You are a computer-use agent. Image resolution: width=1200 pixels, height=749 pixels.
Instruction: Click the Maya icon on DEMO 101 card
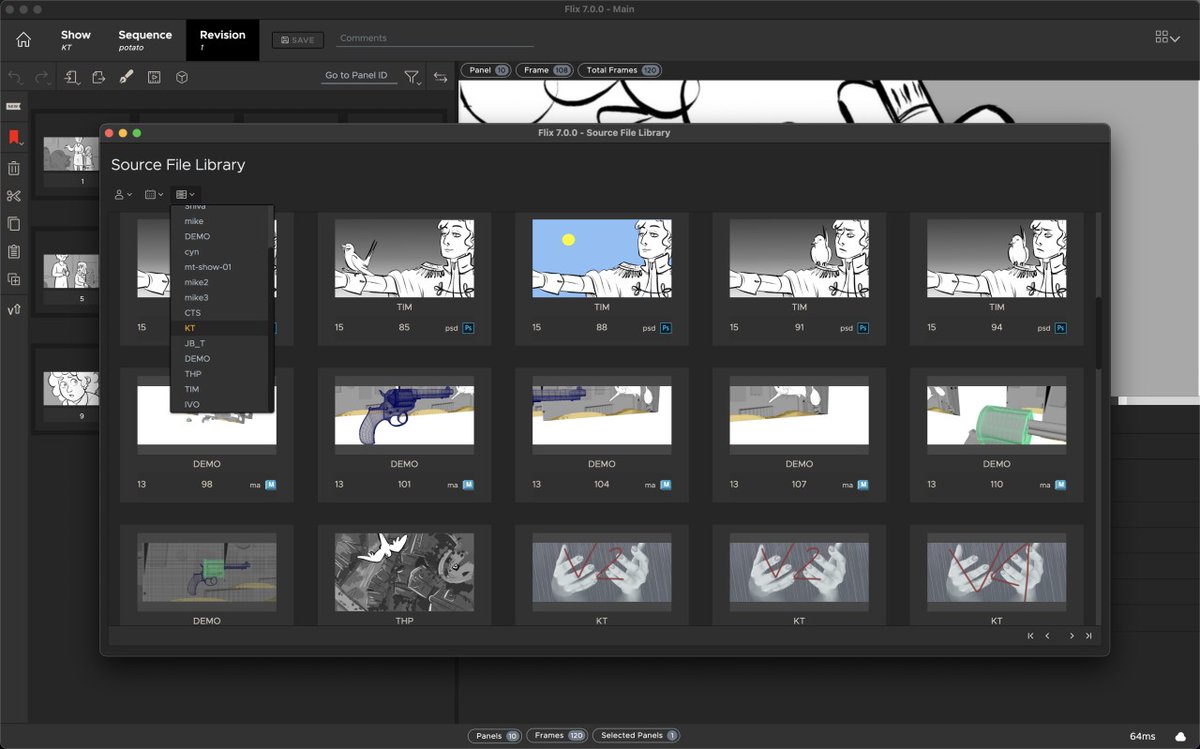tap(468, 484)
